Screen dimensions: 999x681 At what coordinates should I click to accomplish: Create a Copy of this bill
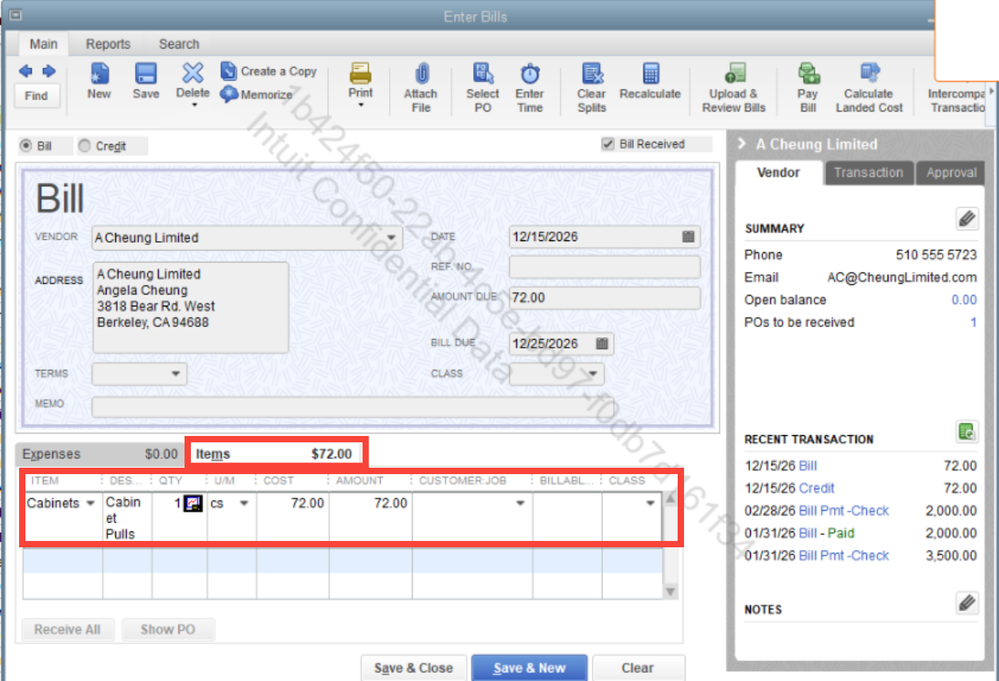tap(268, 71)
